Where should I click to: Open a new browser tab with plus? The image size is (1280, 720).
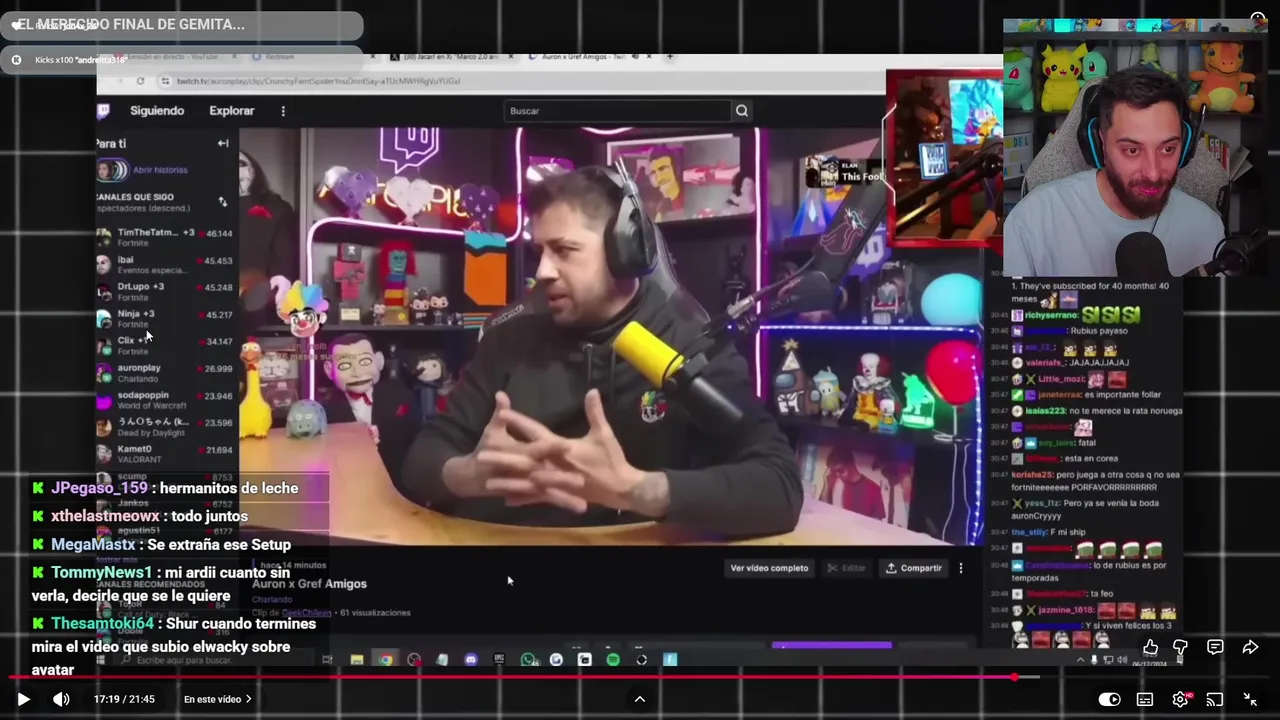670,57
